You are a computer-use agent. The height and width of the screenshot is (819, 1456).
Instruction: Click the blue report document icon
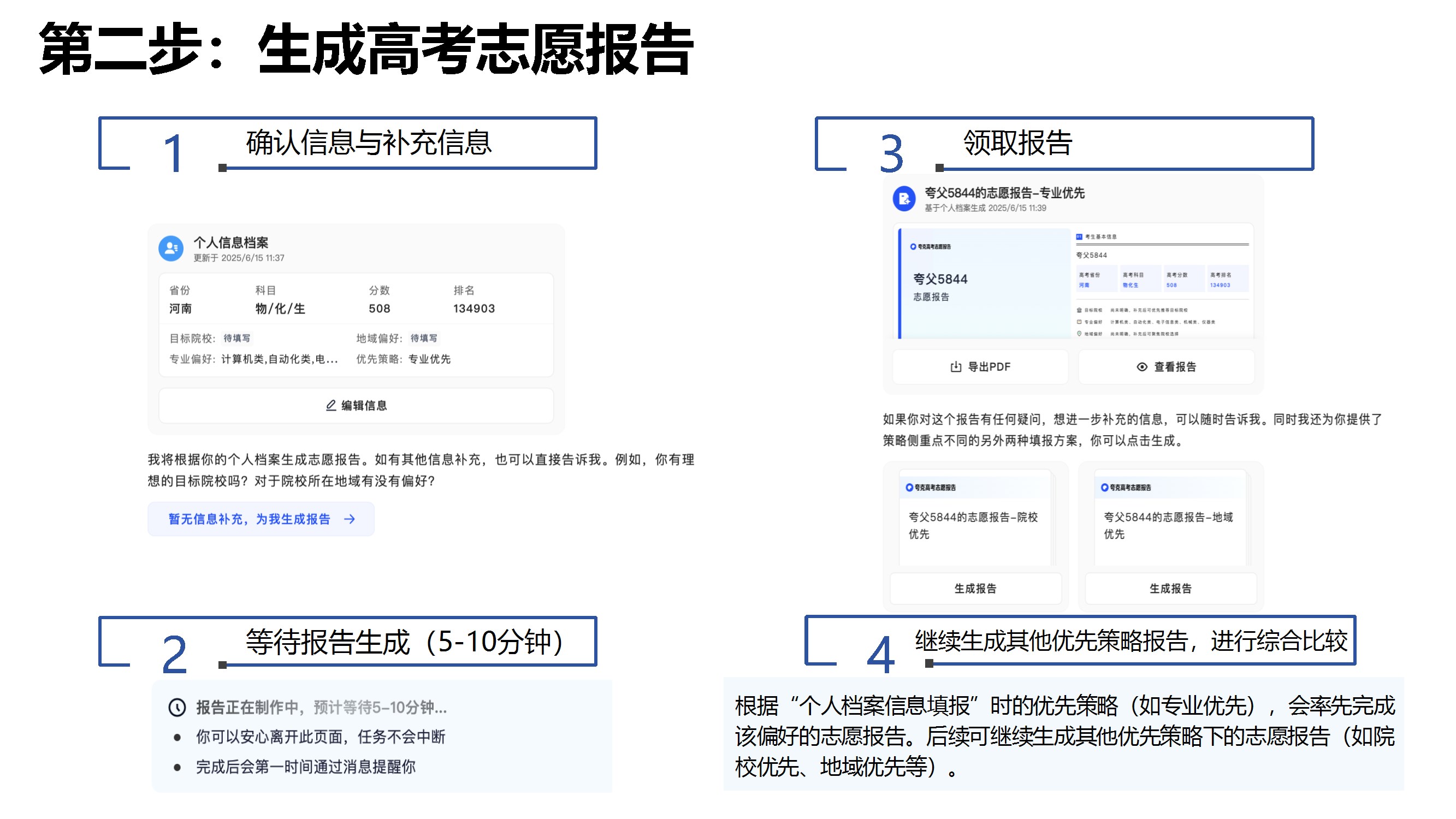[904, 198]
